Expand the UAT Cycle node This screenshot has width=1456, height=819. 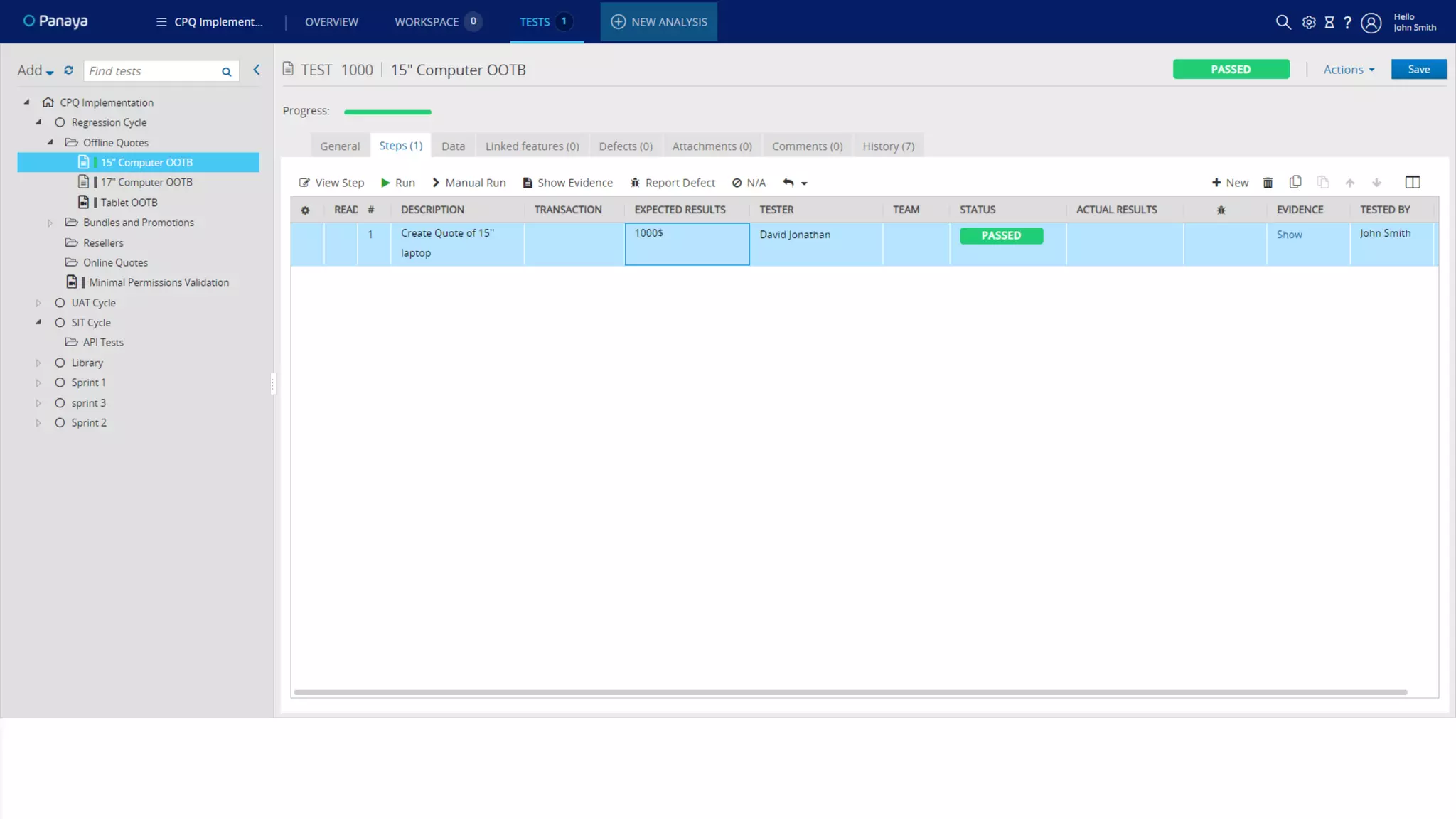(x=38, y=303)
